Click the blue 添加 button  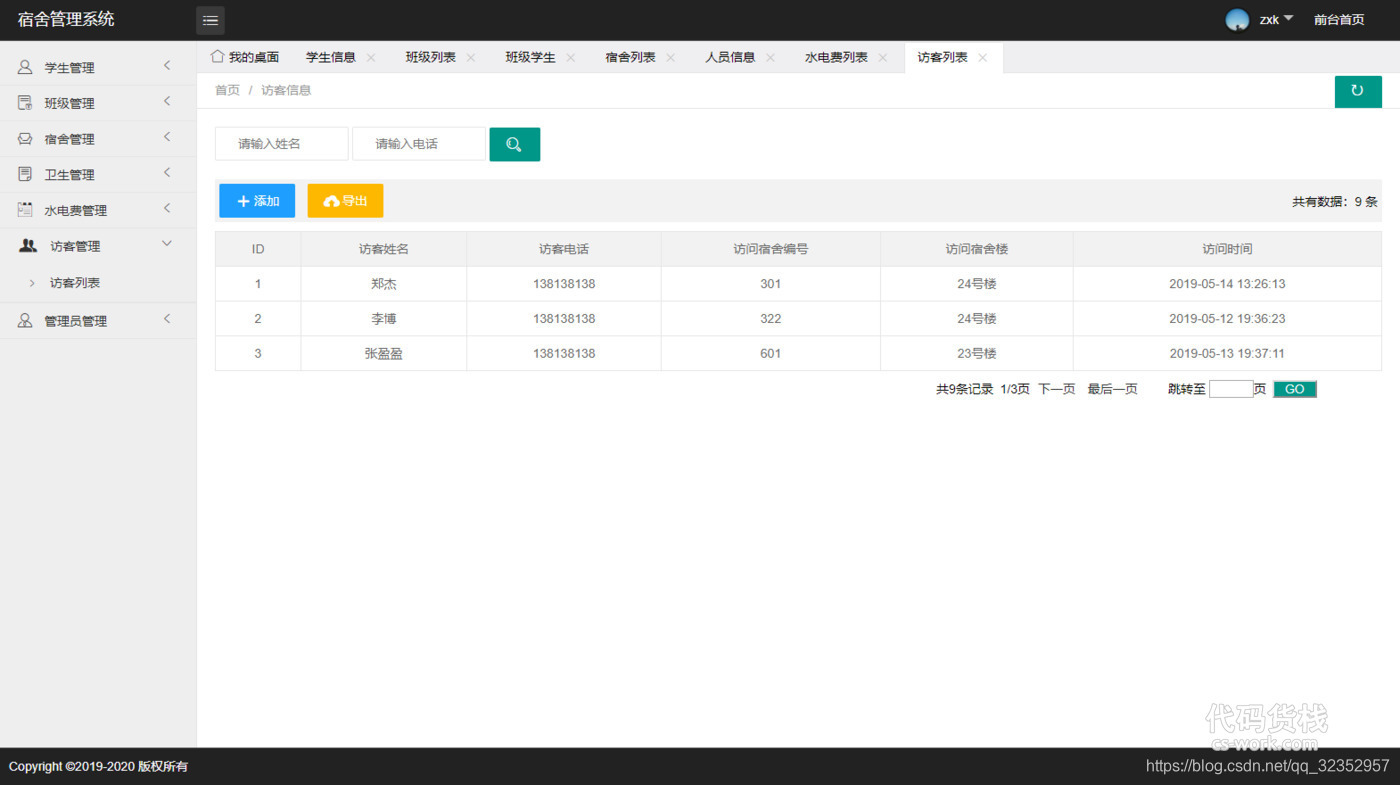coord(257,201)
